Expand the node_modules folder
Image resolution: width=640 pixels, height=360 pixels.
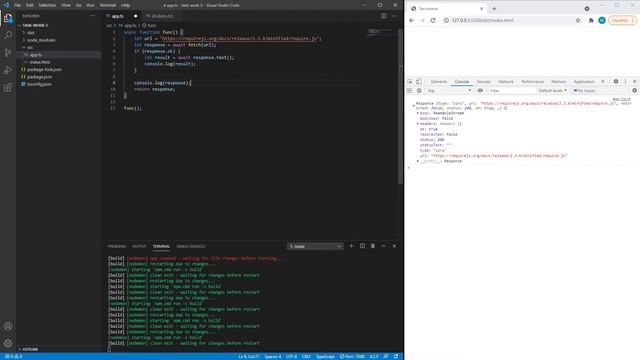coord(41,40)
